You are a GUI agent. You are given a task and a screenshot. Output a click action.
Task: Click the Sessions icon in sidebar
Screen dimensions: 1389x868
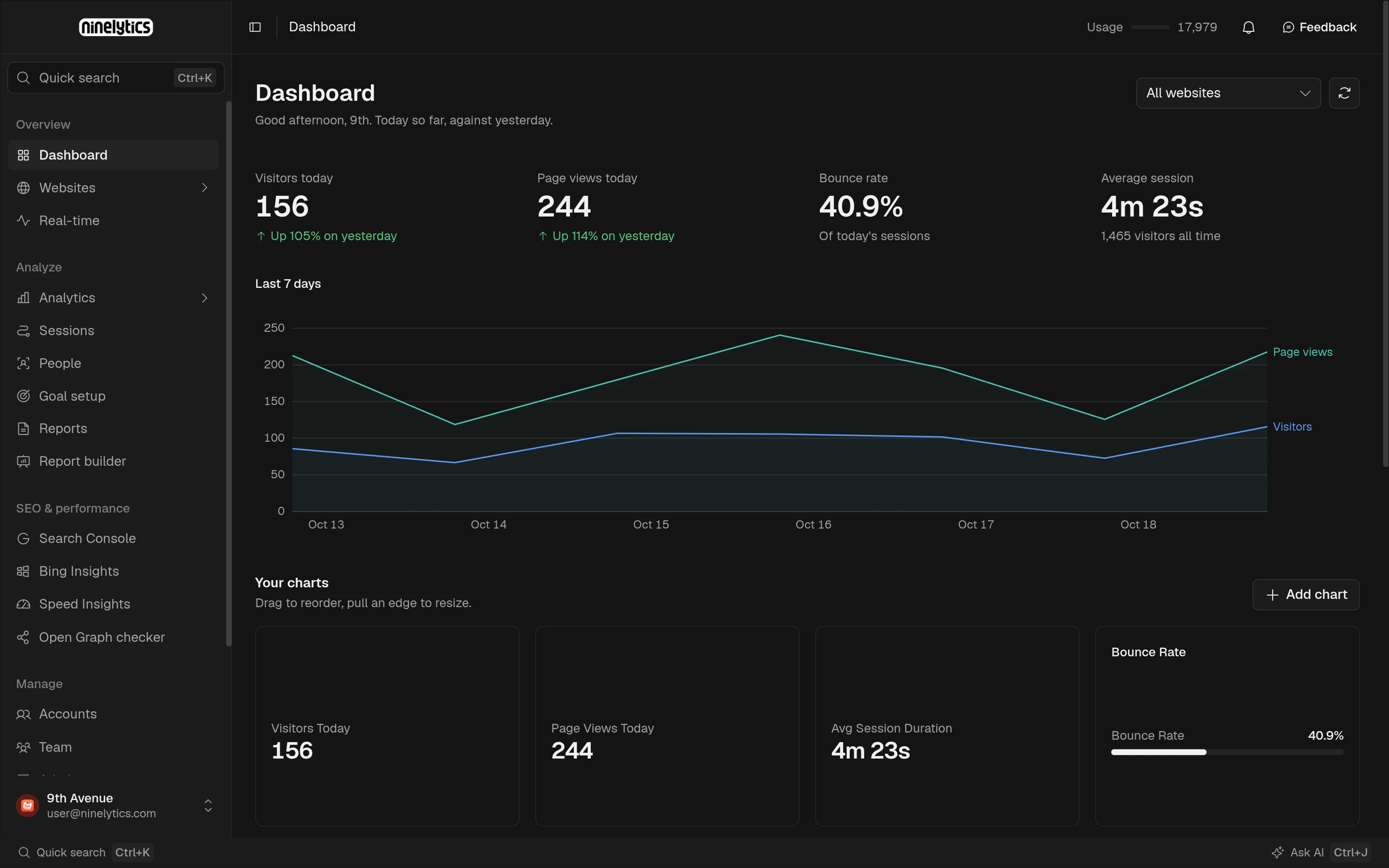[24, 331]
